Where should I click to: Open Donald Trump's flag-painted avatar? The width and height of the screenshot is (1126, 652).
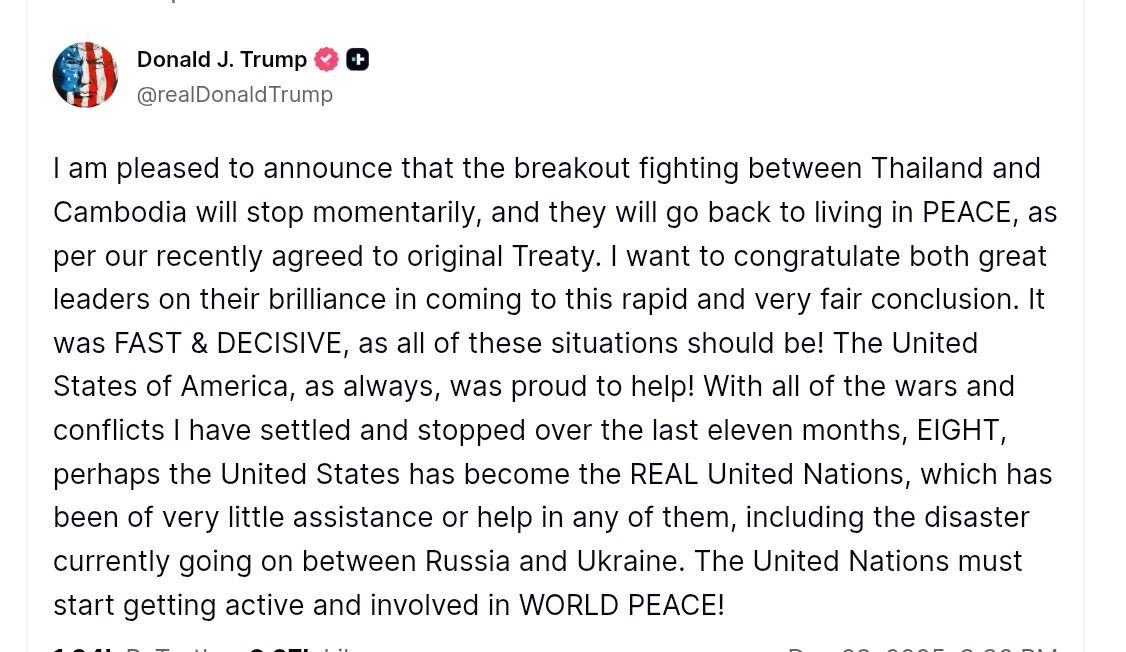click(x=85, y=74)
